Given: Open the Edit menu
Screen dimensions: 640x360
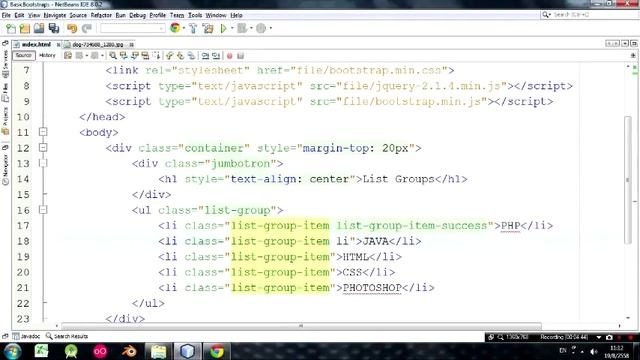Looking at the screenshot, I should (19, 15).
